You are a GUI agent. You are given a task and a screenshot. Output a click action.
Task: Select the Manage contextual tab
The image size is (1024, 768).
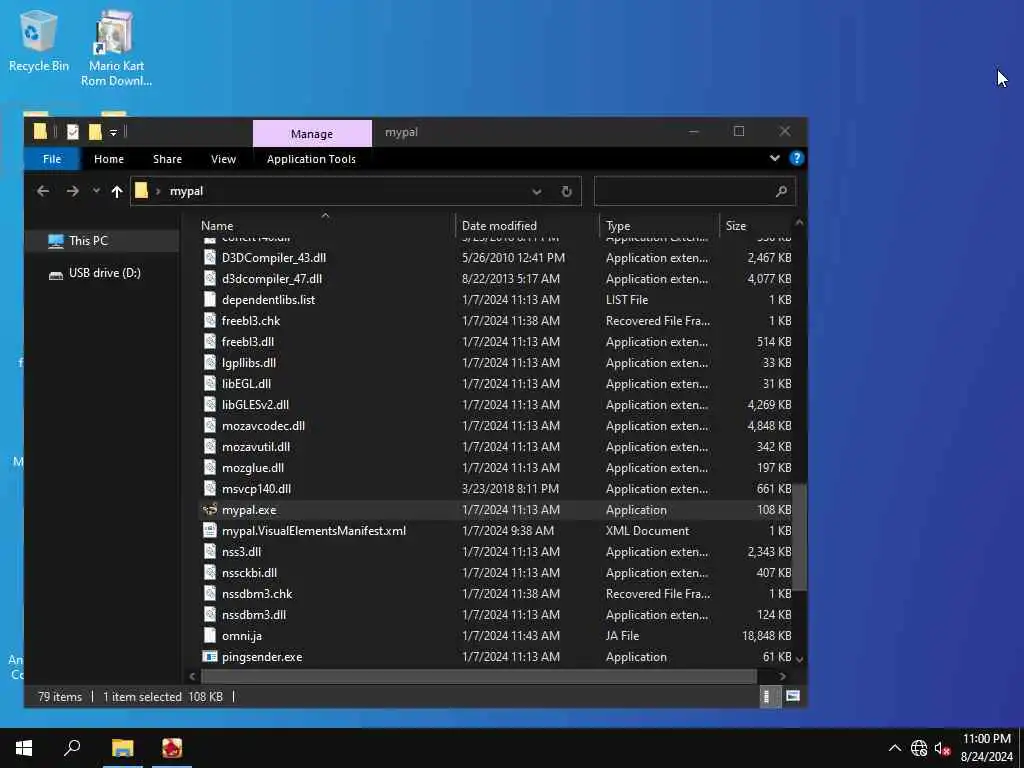[312, 133]
